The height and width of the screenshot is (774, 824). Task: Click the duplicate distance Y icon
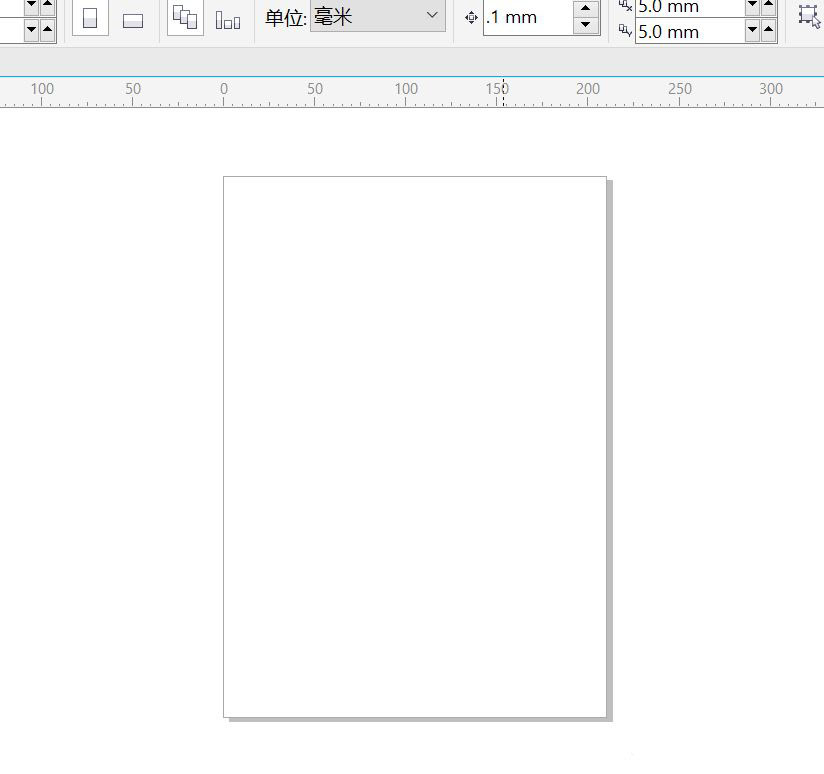(x=625, y=31)
